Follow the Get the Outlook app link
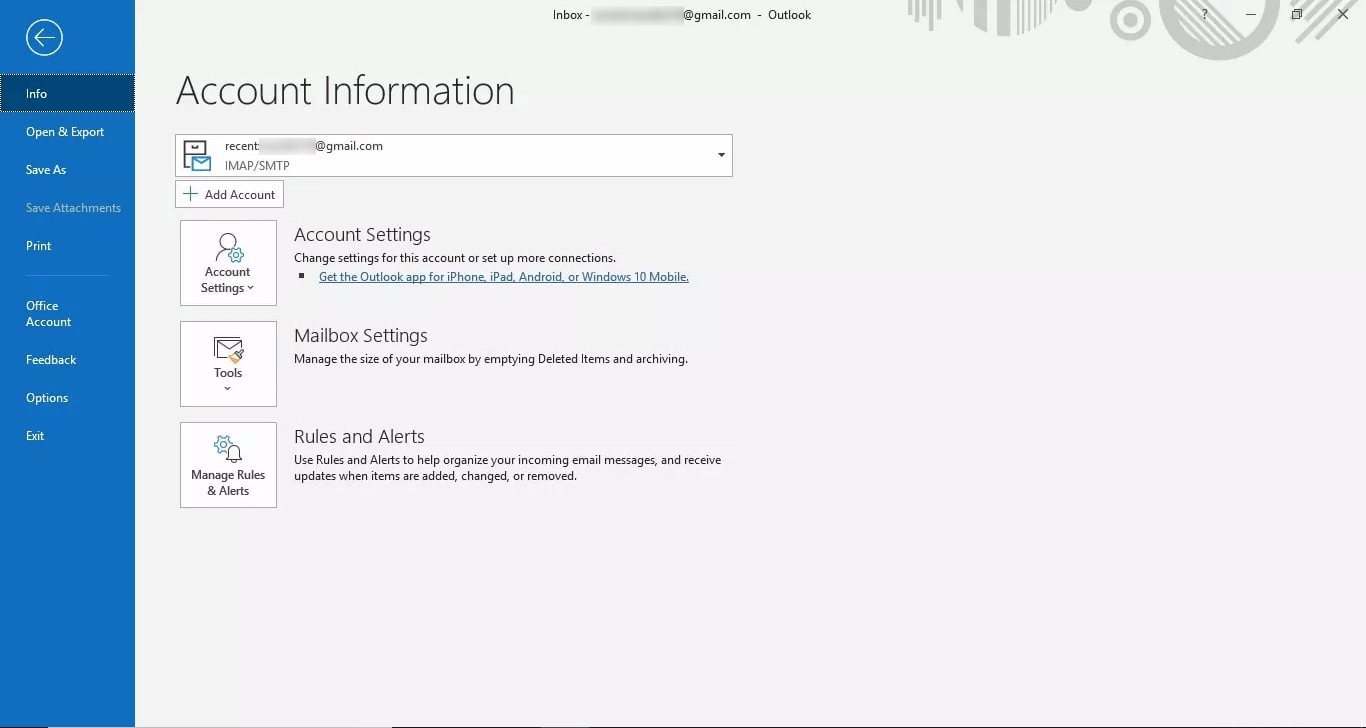Image resolution: width=1366 pixels, height=728 pixels. [x=504, y=277]
